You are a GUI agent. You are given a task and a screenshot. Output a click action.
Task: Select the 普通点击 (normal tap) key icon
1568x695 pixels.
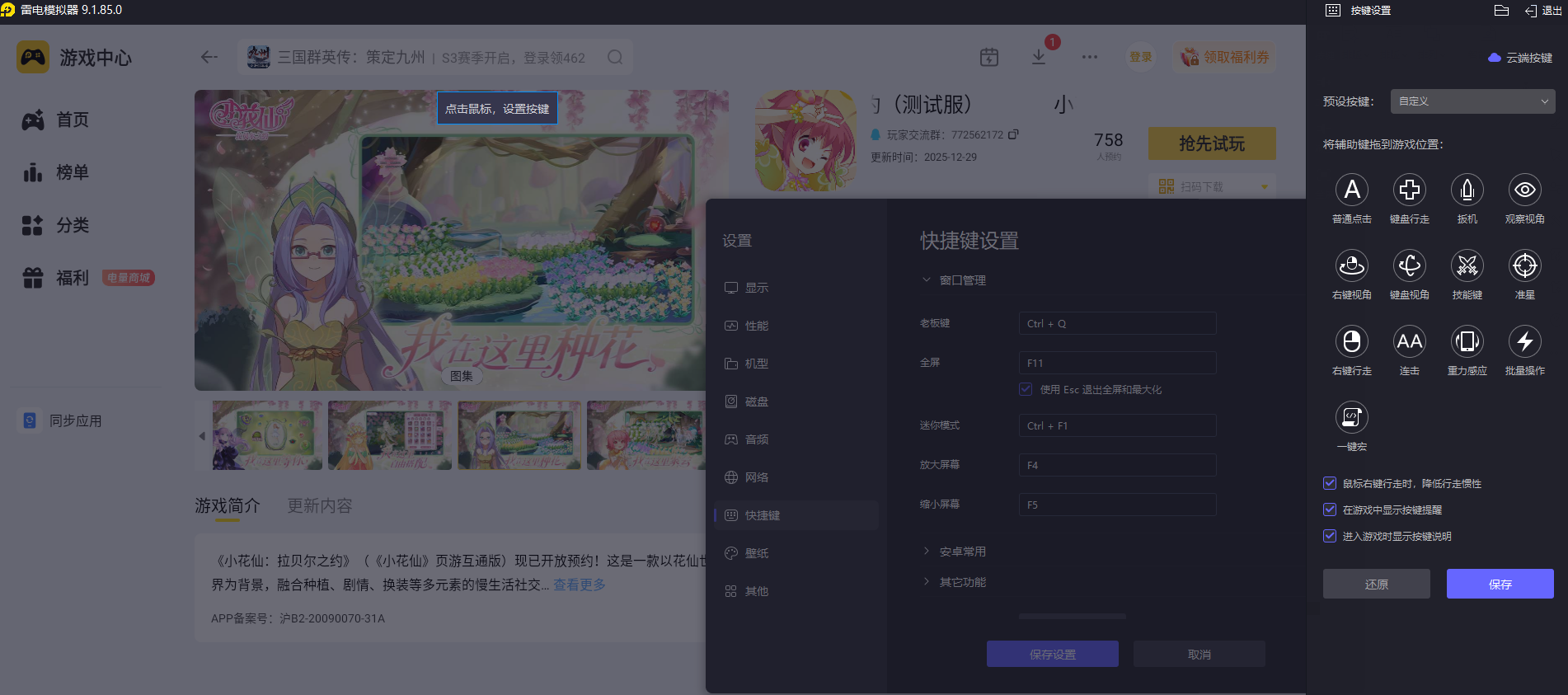1352,190
